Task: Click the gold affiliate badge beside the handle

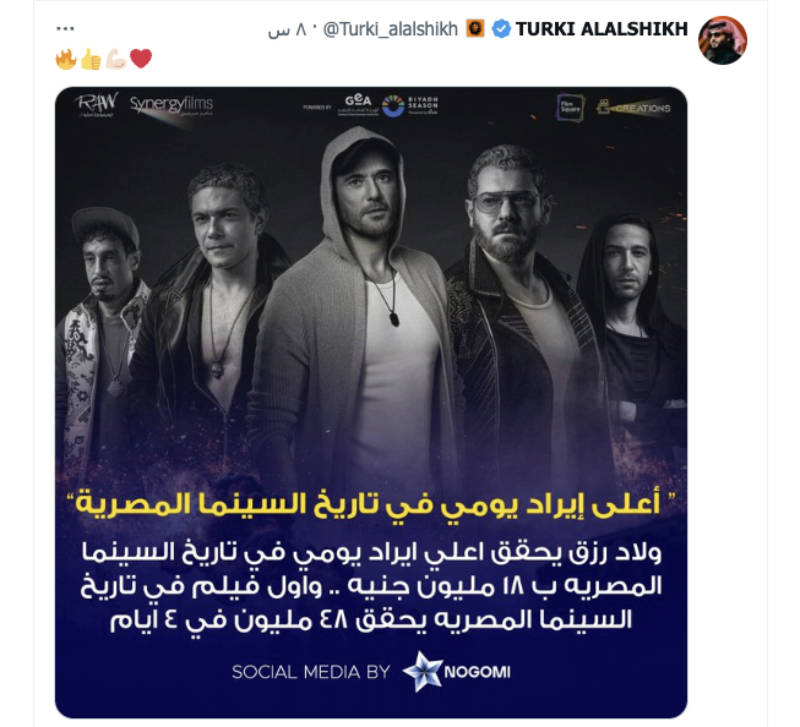Action: 475,29
